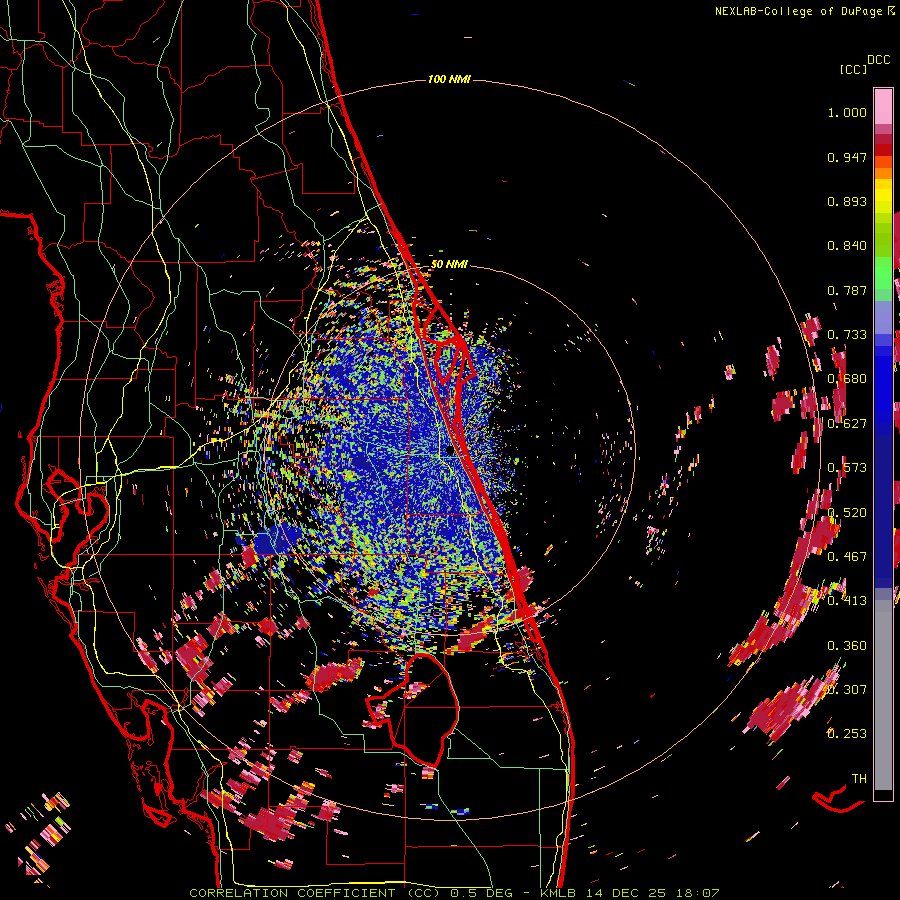Click the 18:07 time stamp

[696, 893]
